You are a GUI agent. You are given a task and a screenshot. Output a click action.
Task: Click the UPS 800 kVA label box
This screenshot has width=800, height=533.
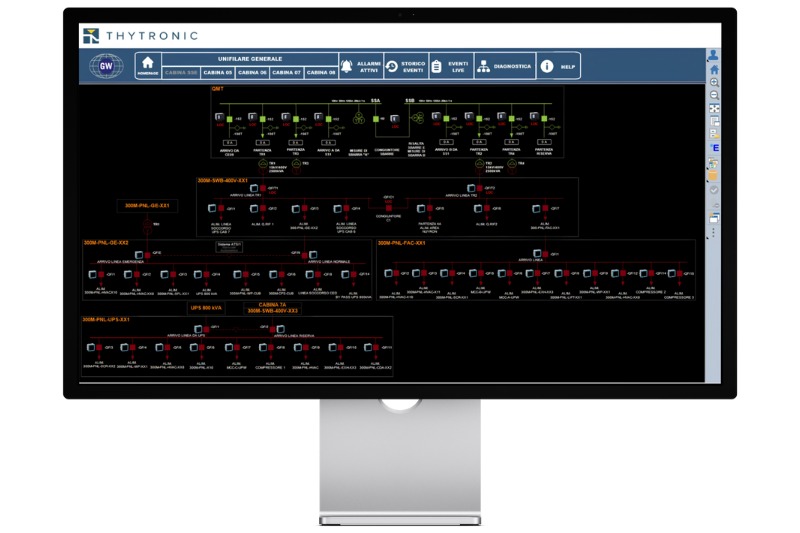tap(206, 308)
